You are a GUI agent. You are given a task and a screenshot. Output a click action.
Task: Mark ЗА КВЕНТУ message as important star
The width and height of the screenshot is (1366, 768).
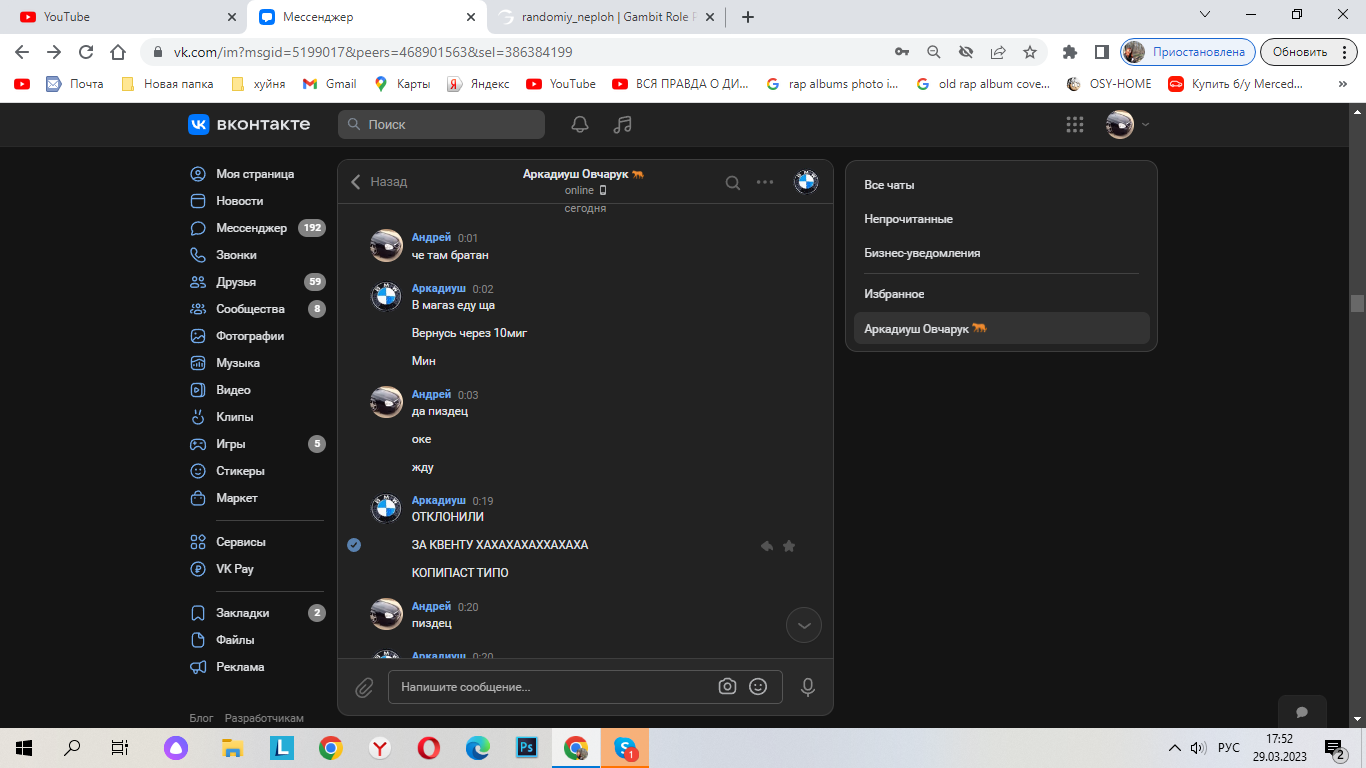789,546
